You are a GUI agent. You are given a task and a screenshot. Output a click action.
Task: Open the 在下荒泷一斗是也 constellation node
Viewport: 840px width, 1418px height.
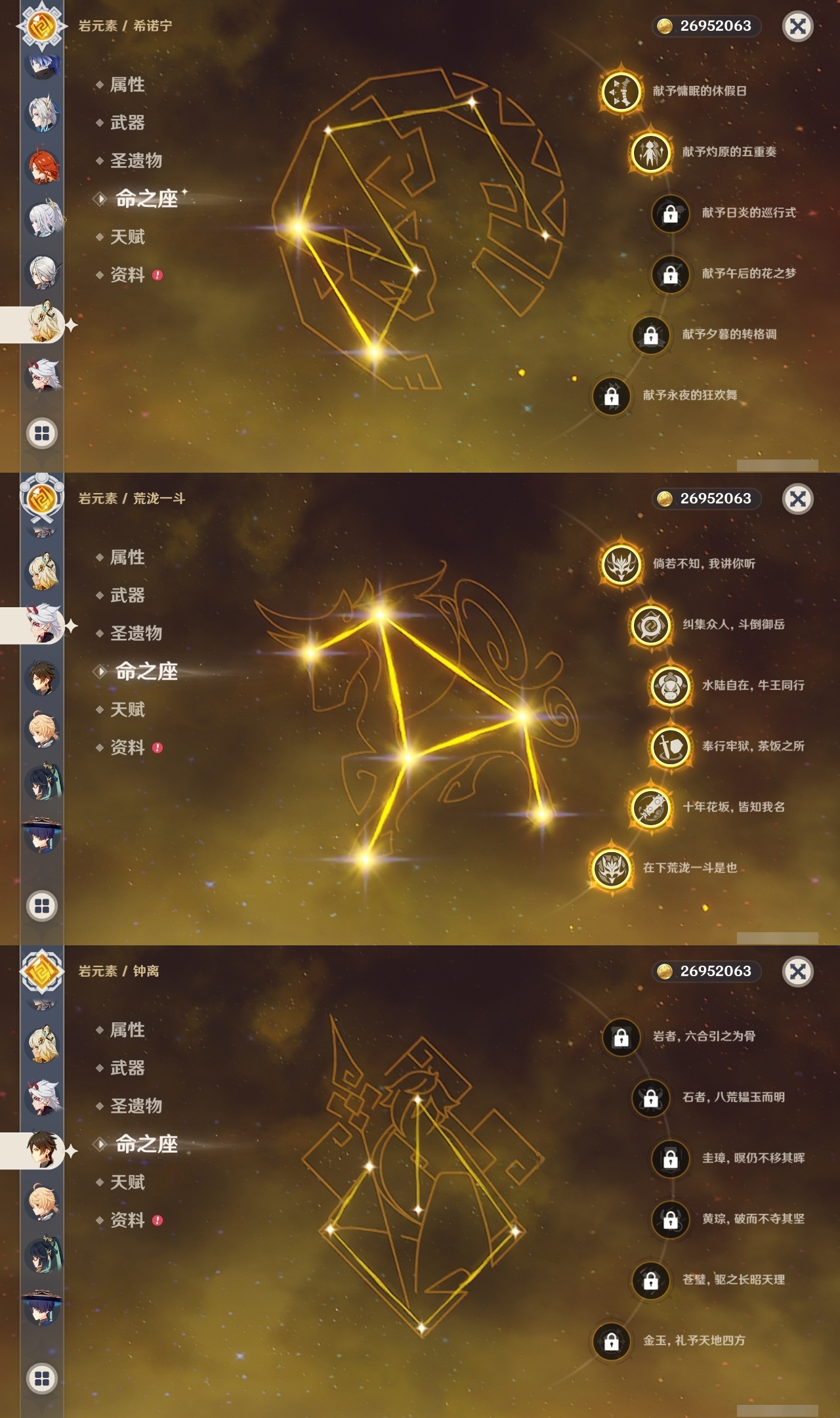[611, 868]
